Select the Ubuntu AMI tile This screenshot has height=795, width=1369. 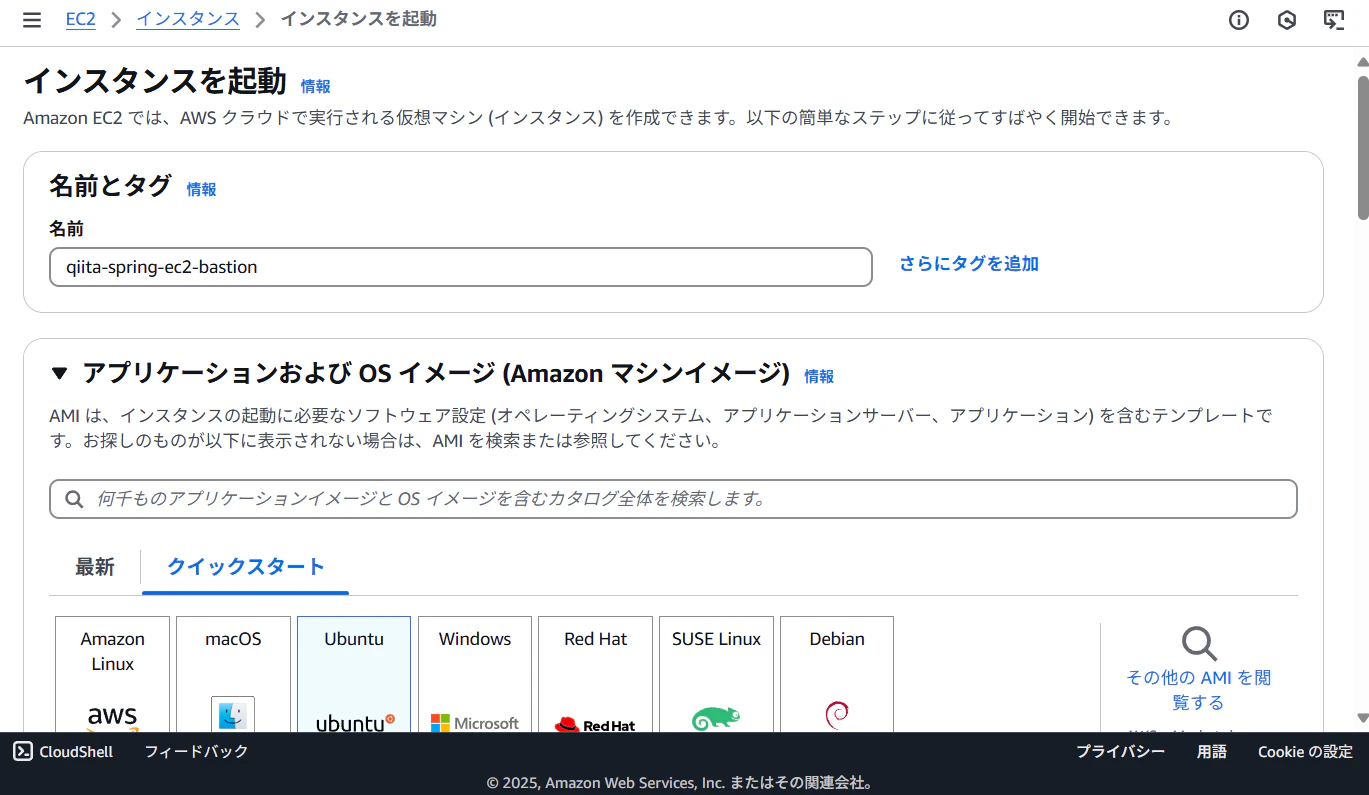click(354, 674)
